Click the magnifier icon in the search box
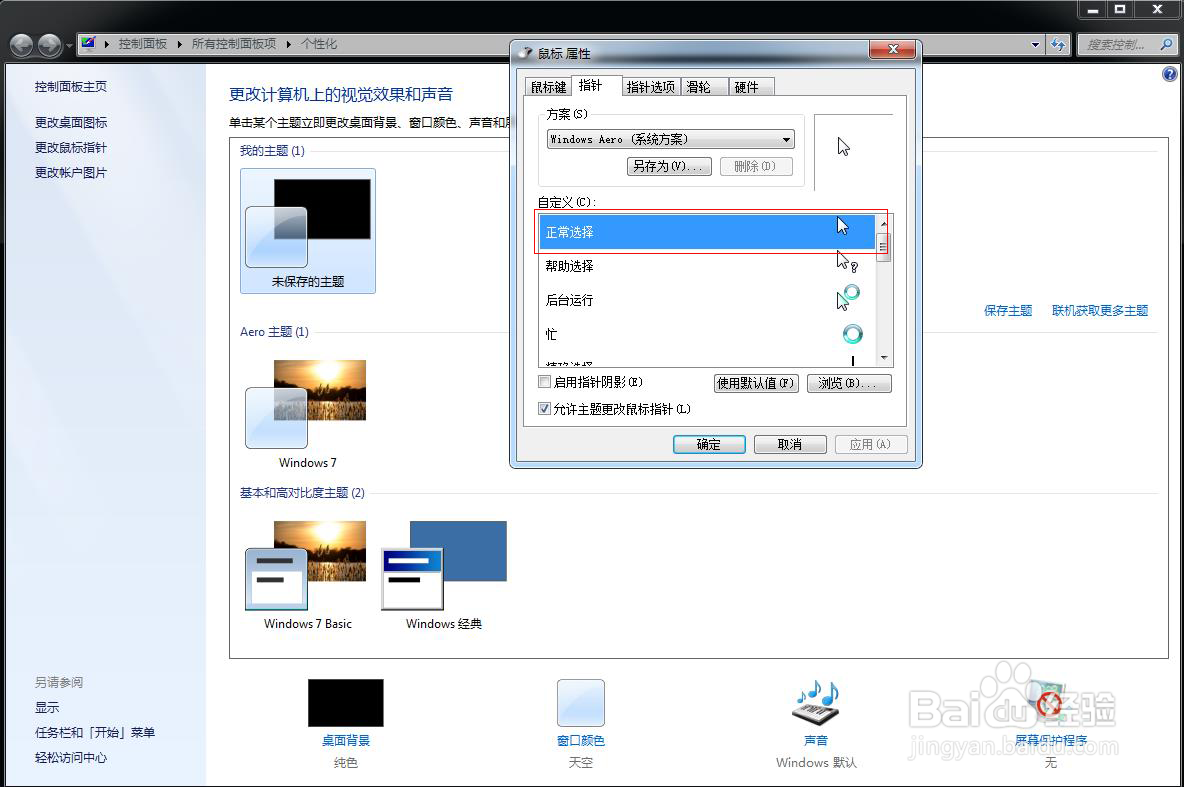This screenshot has height=787, width=1184. pos(1166,44)
